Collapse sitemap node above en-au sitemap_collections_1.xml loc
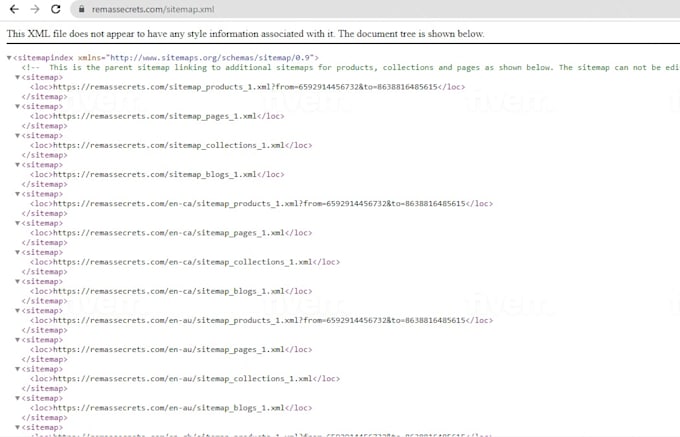 coord(17,369)
